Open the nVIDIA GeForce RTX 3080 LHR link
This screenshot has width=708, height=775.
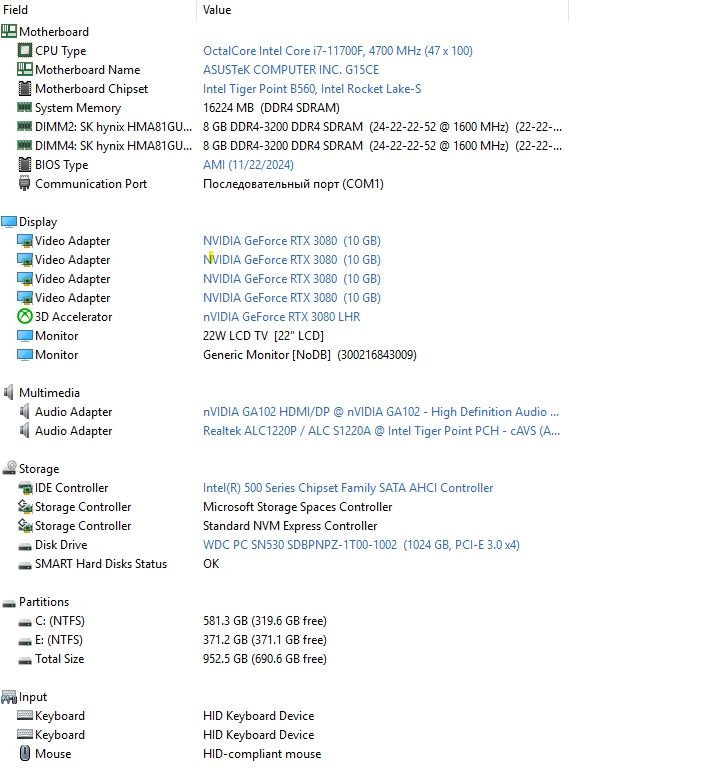[x=281, y=317]
